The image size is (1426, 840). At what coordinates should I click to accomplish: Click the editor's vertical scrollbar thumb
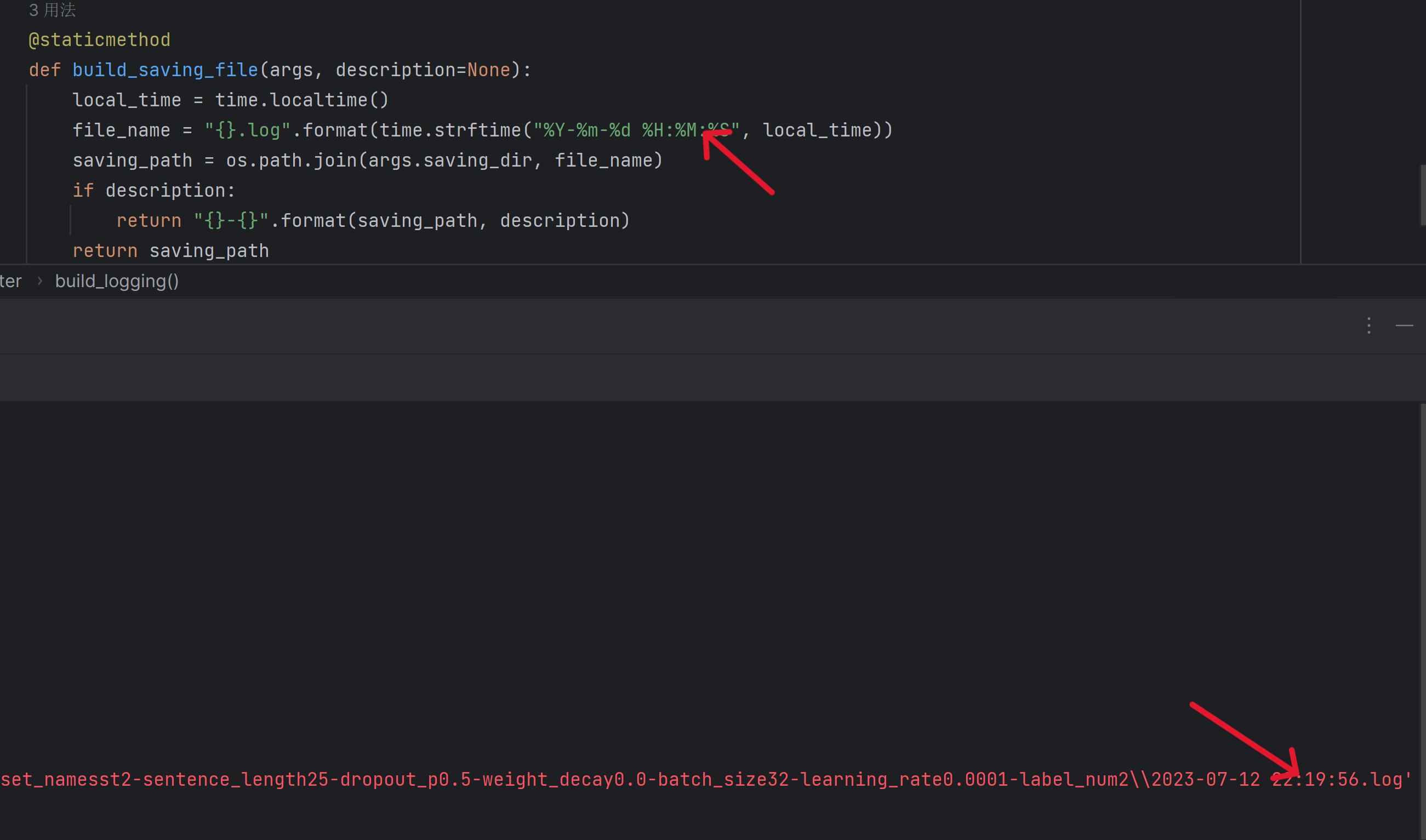click(1423, 195)
